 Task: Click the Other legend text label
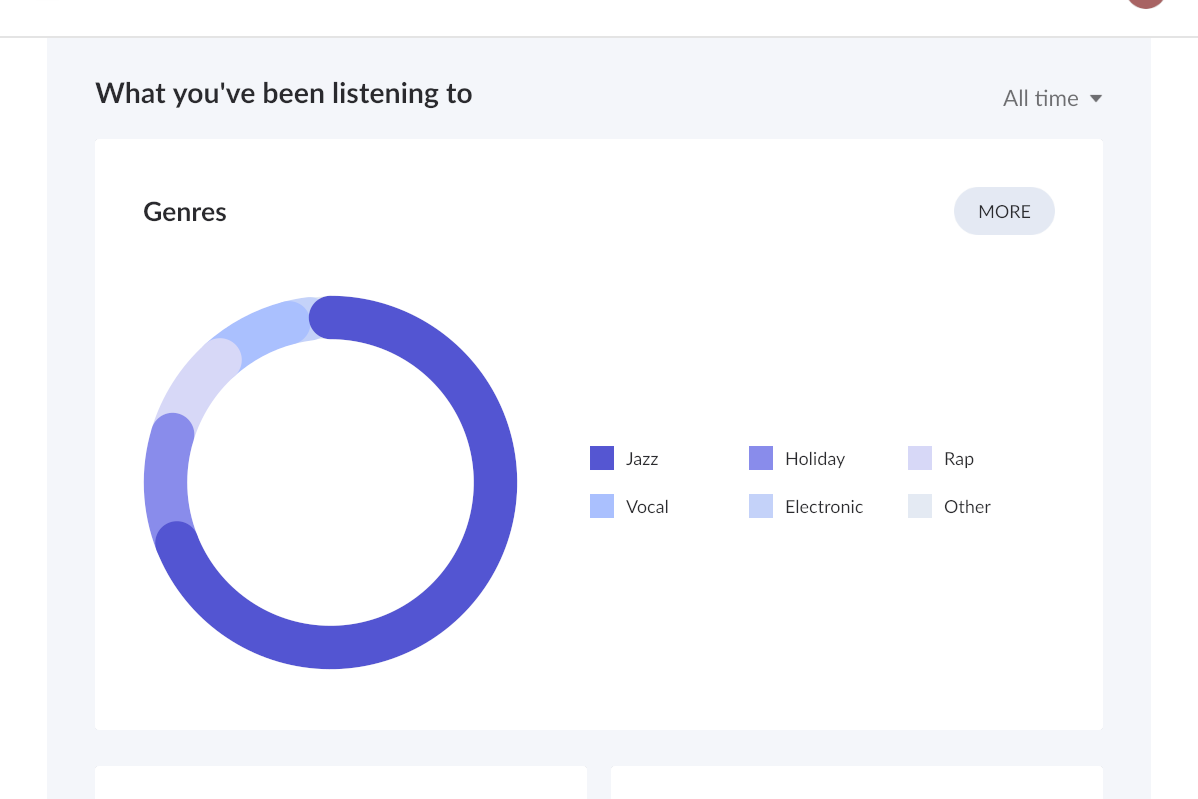coord(967,507)
